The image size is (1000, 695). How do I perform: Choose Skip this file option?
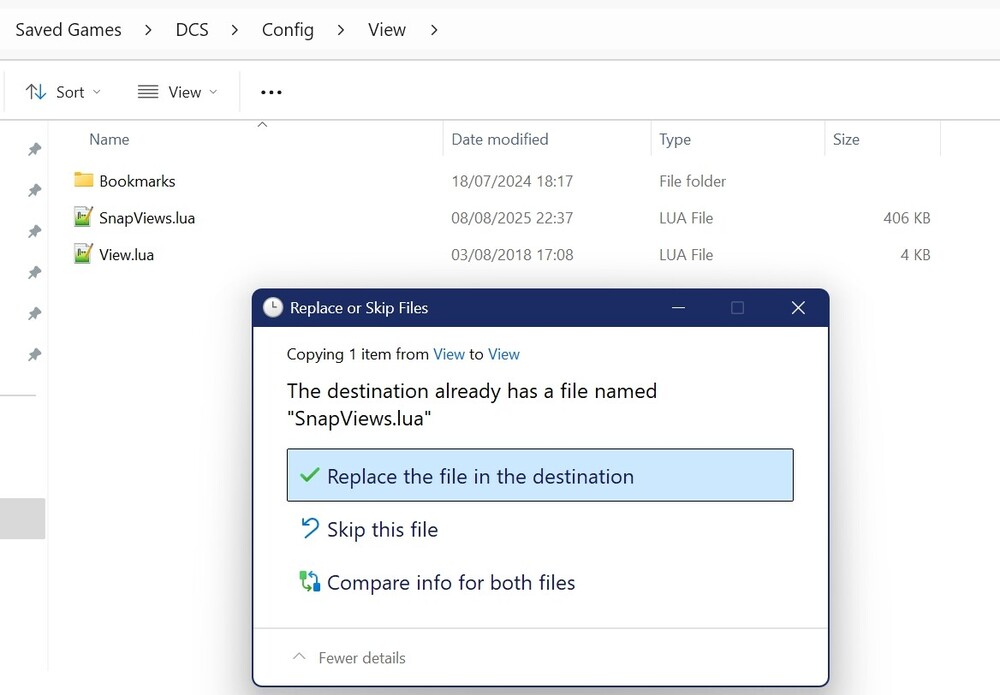pos(382,530)
